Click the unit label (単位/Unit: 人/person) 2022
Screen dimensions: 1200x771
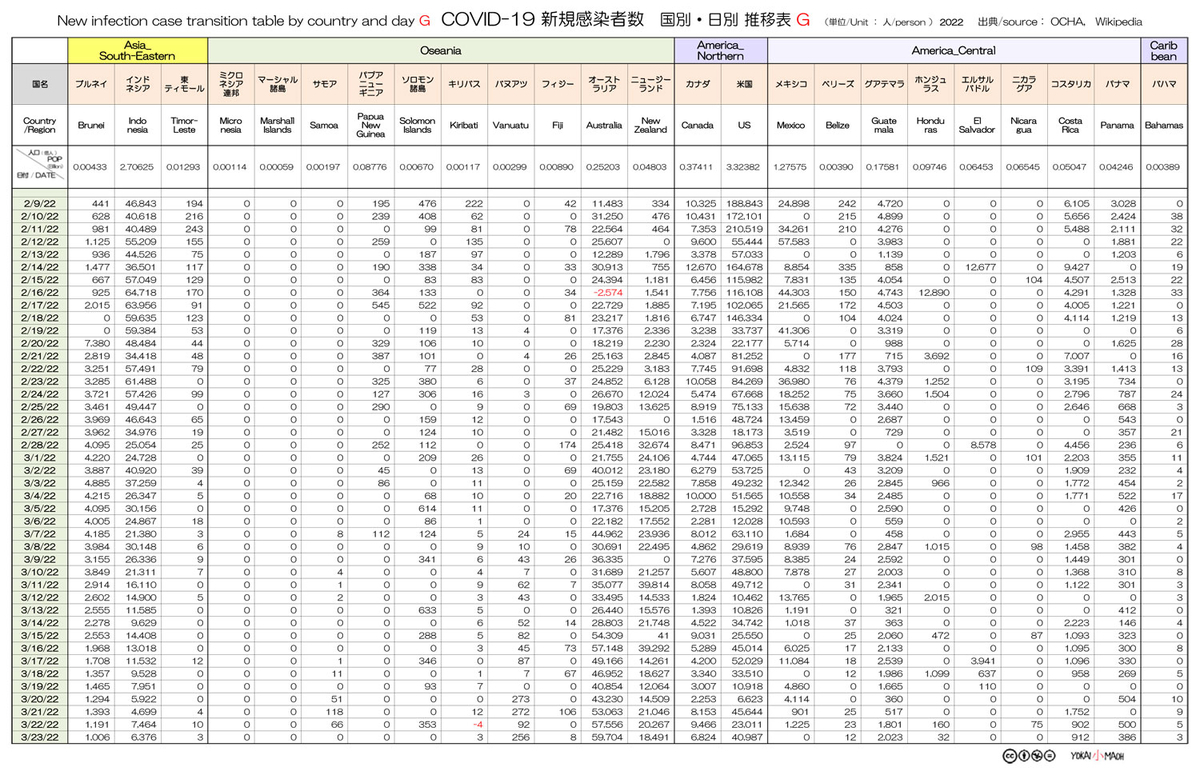[x=894, y=22]
